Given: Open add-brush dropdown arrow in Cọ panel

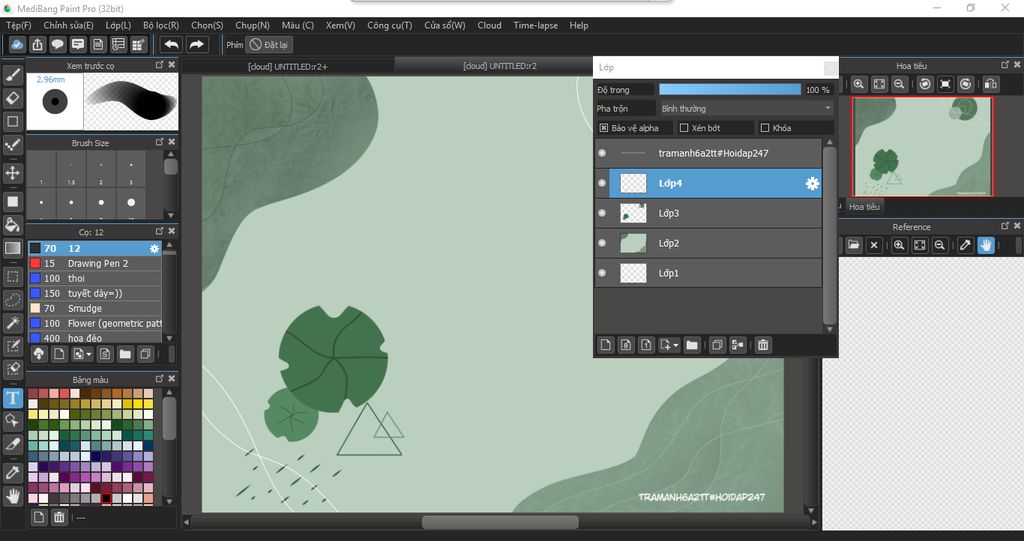Looking at the screenshot, I should 89,355.
